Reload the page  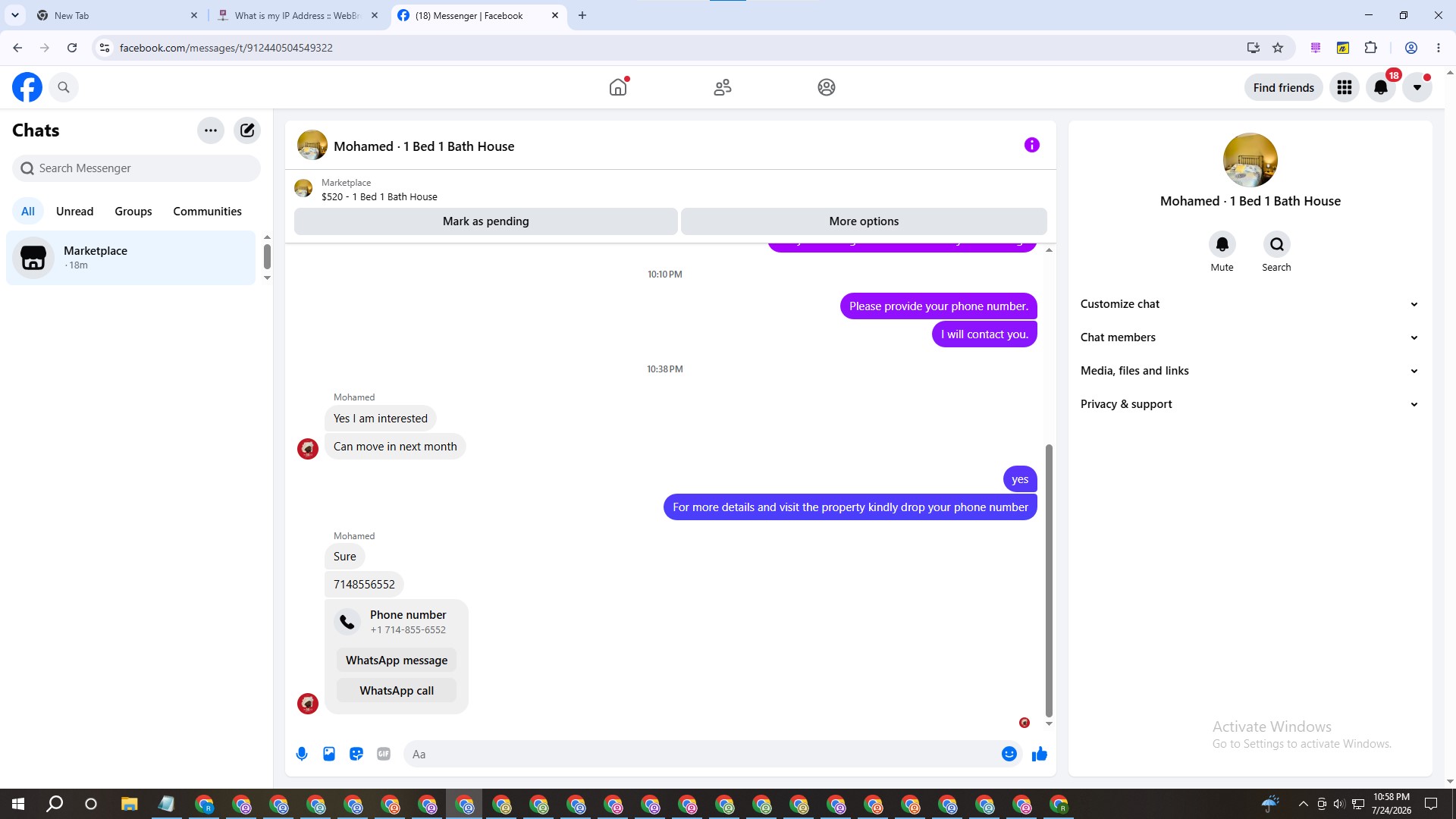pyautogui.click(x=72, y=48)
